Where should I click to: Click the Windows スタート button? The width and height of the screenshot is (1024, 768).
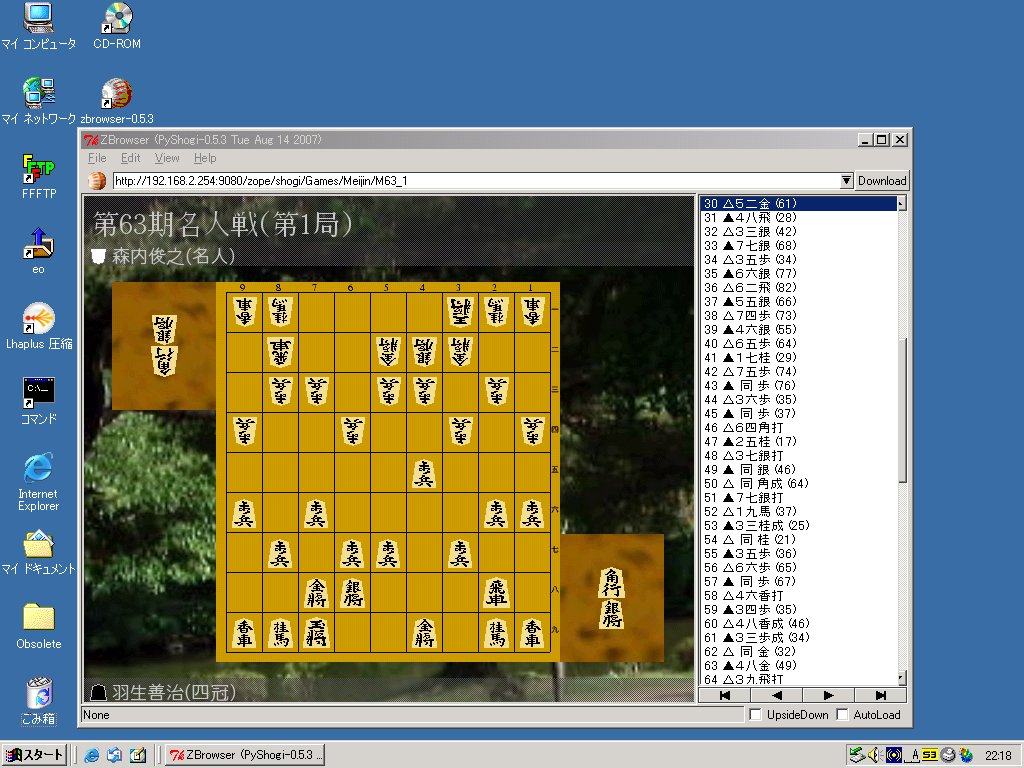[x=34, y=755]
